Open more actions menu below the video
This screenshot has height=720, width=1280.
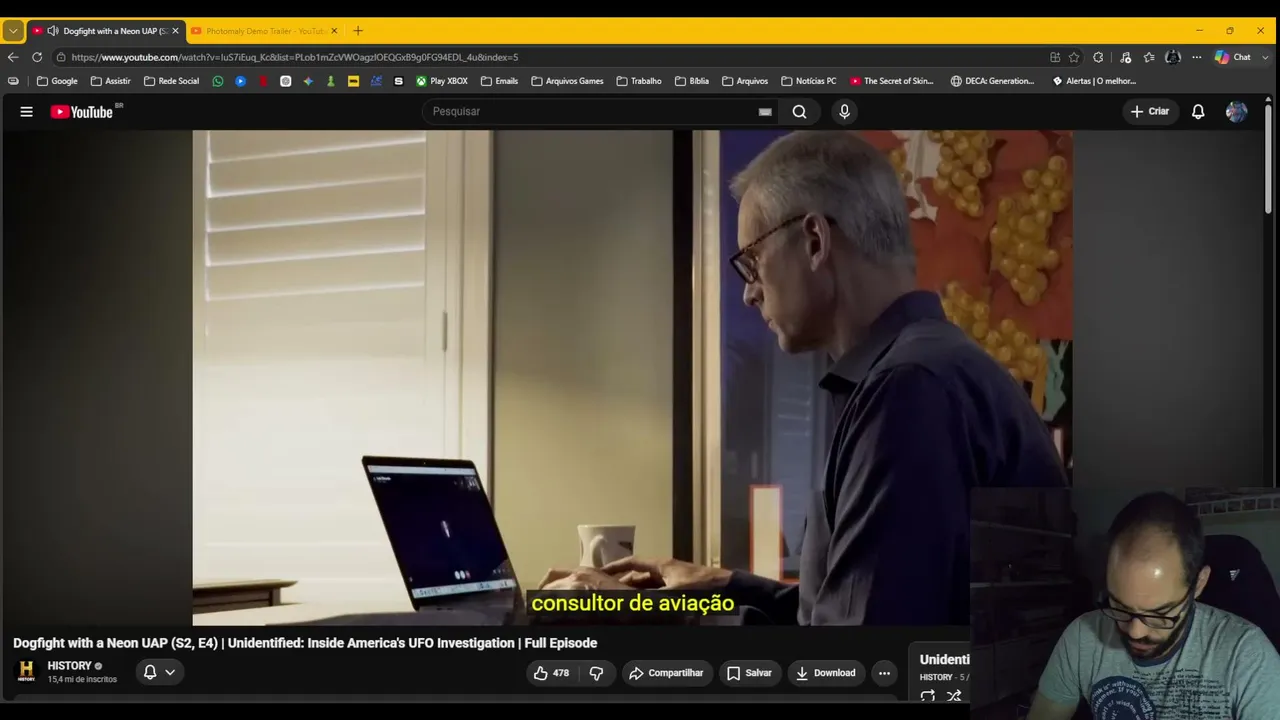884,673
